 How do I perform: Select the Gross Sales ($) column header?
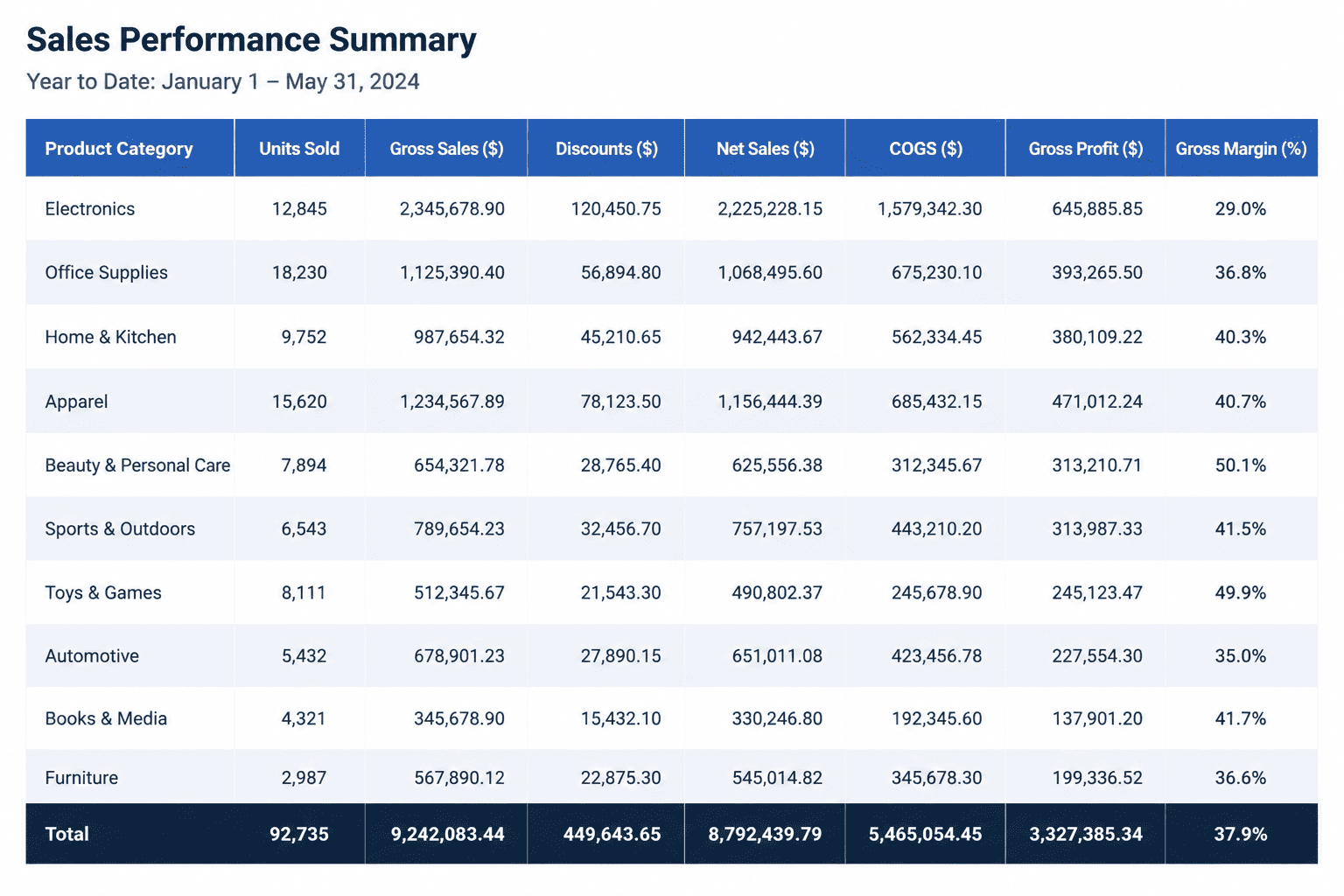click(446, 149)
